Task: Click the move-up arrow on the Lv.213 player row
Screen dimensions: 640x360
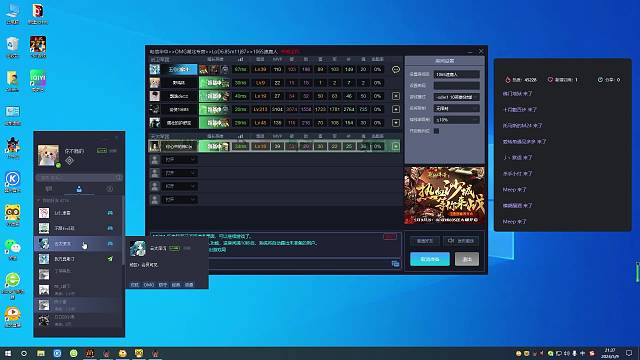Action: click(x=396, y=109)
